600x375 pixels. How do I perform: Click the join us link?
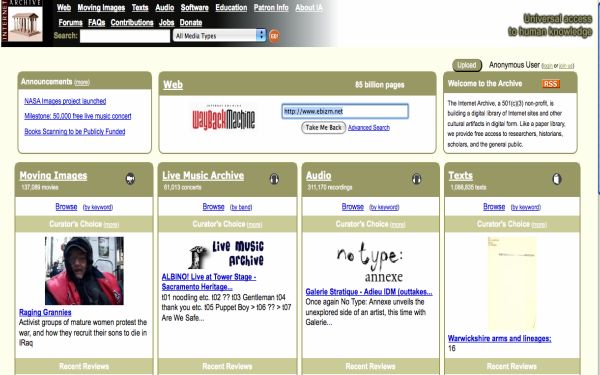pyautogui.click(x=566, y=66)
